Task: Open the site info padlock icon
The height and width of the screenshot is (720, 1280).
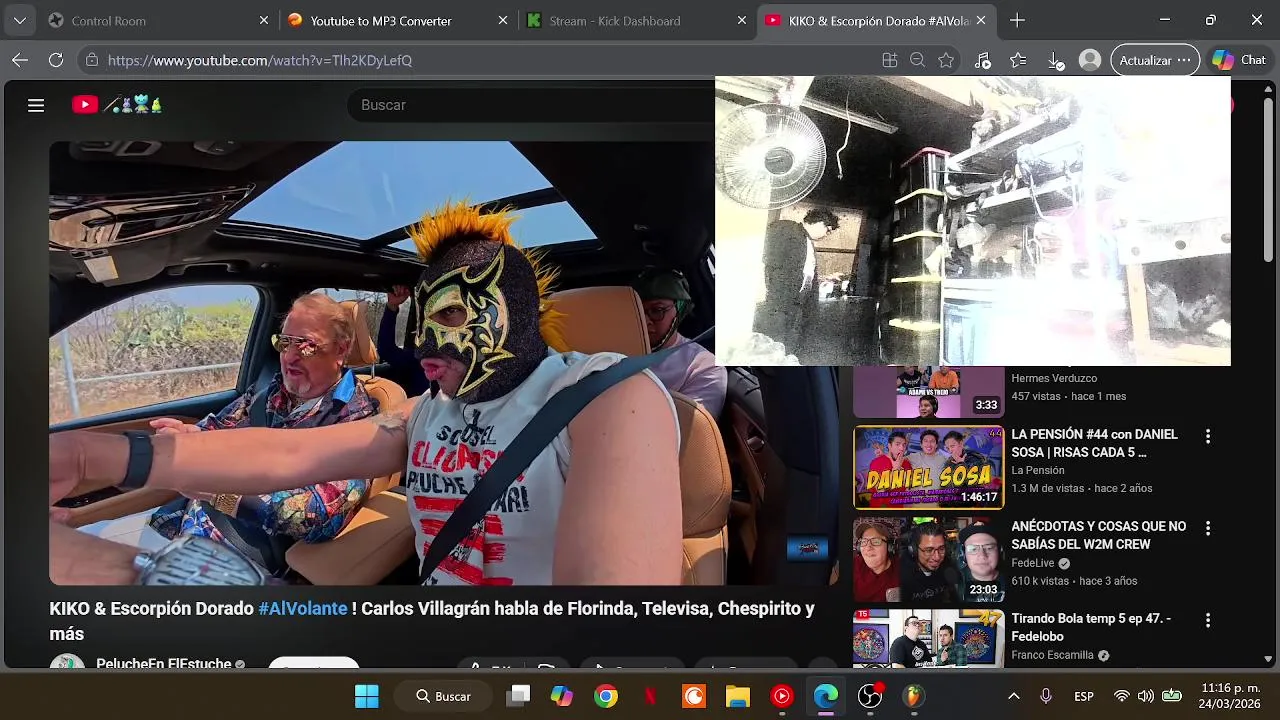Action: point(92,60)
